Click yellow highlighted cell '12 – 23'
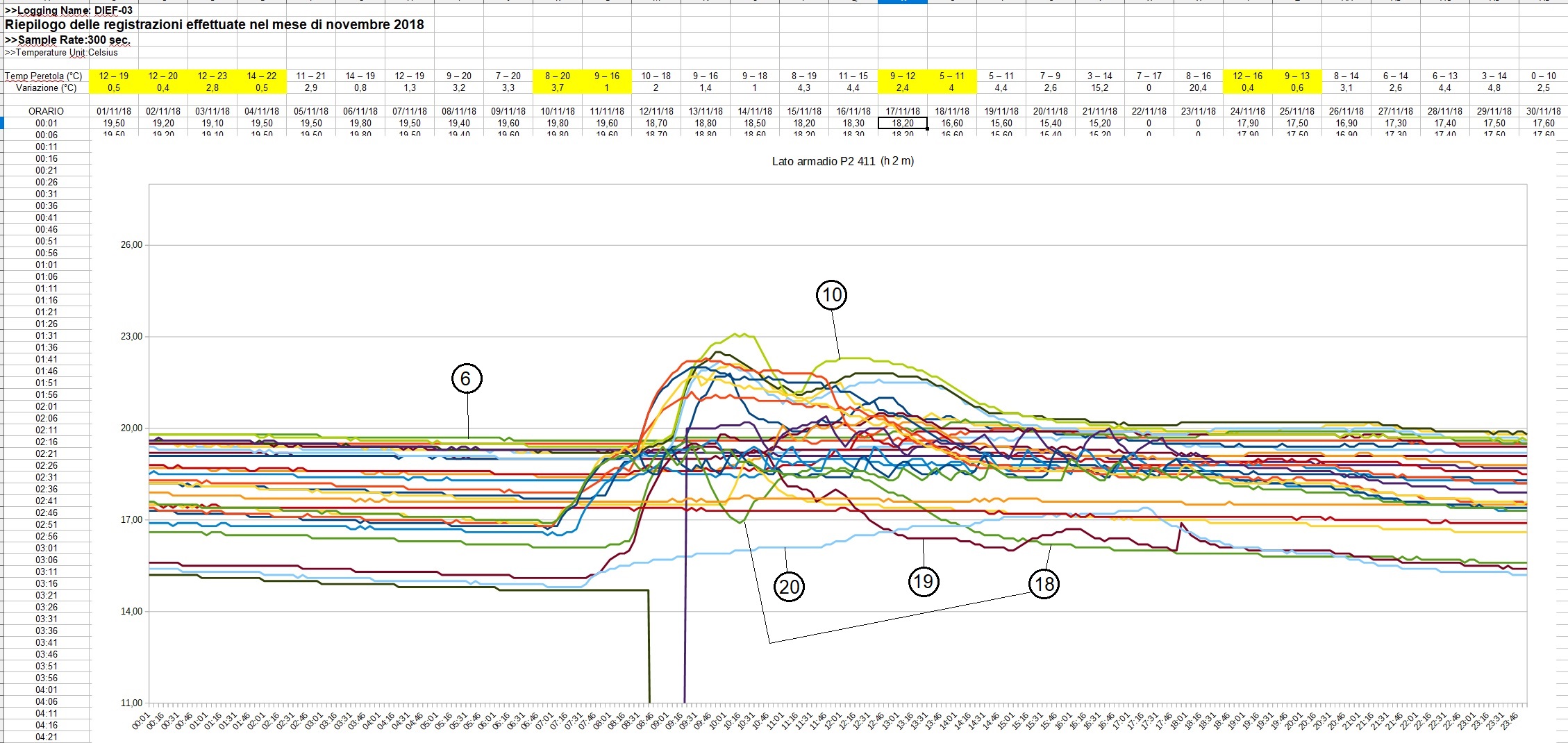 pos(212,76)
